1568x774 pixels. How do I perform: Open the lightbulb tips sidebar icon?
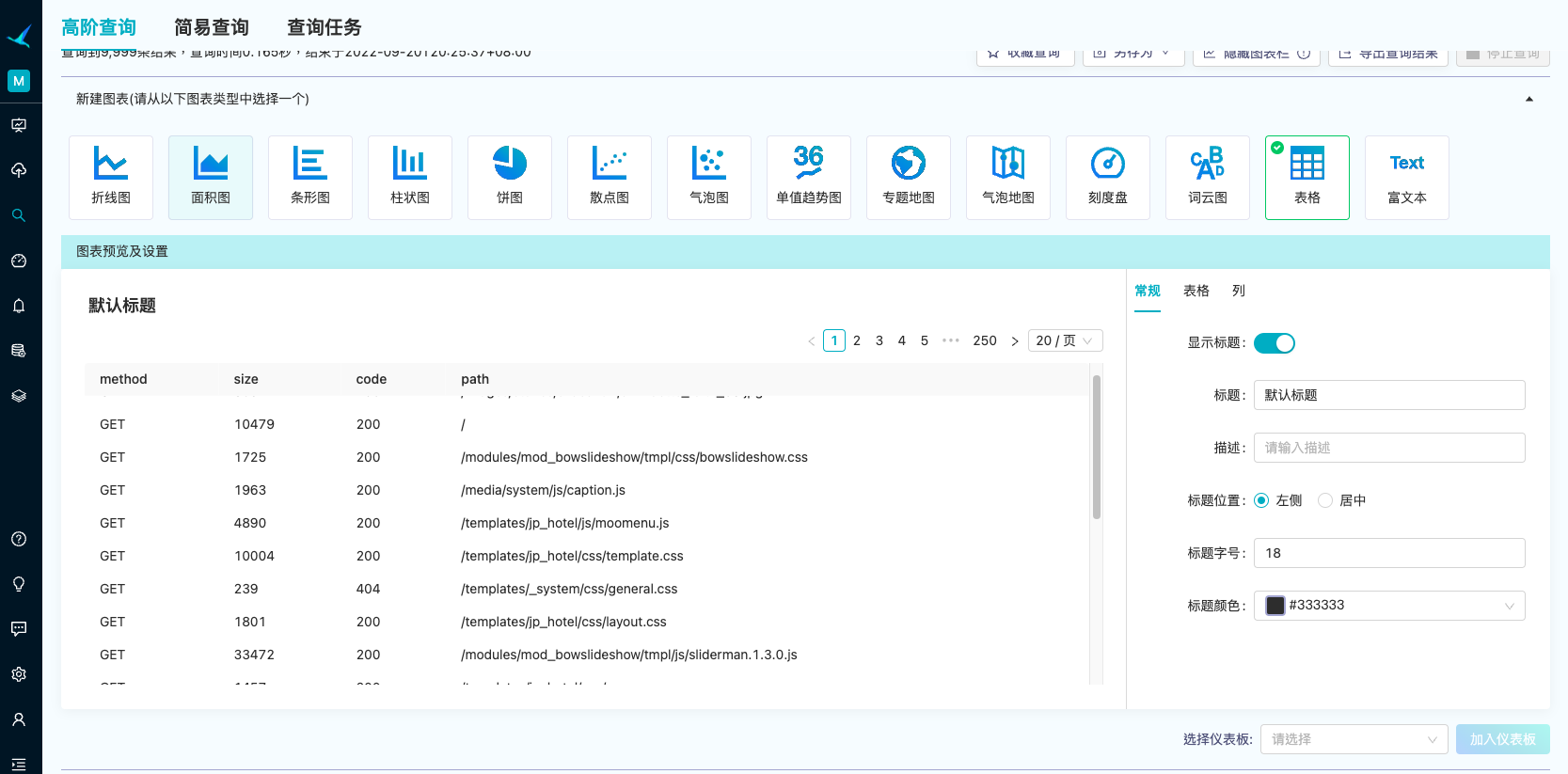click(x=19, y=584)
